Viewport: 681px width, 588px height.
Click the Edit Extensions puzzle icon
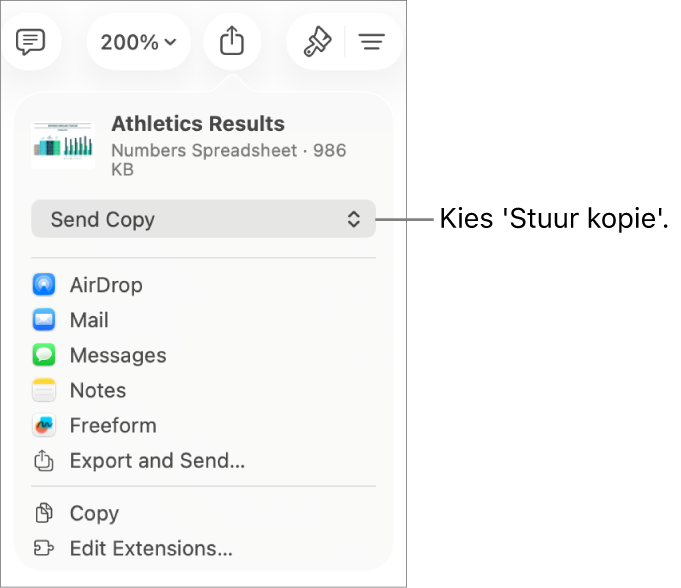44,548
